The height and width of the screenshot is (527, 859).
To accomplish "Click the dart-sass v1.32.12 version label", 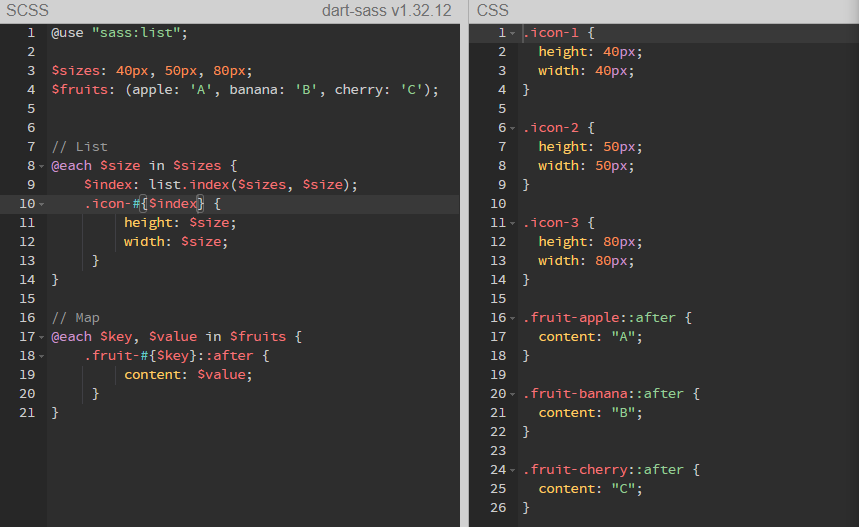I will (x=387, y=10).
